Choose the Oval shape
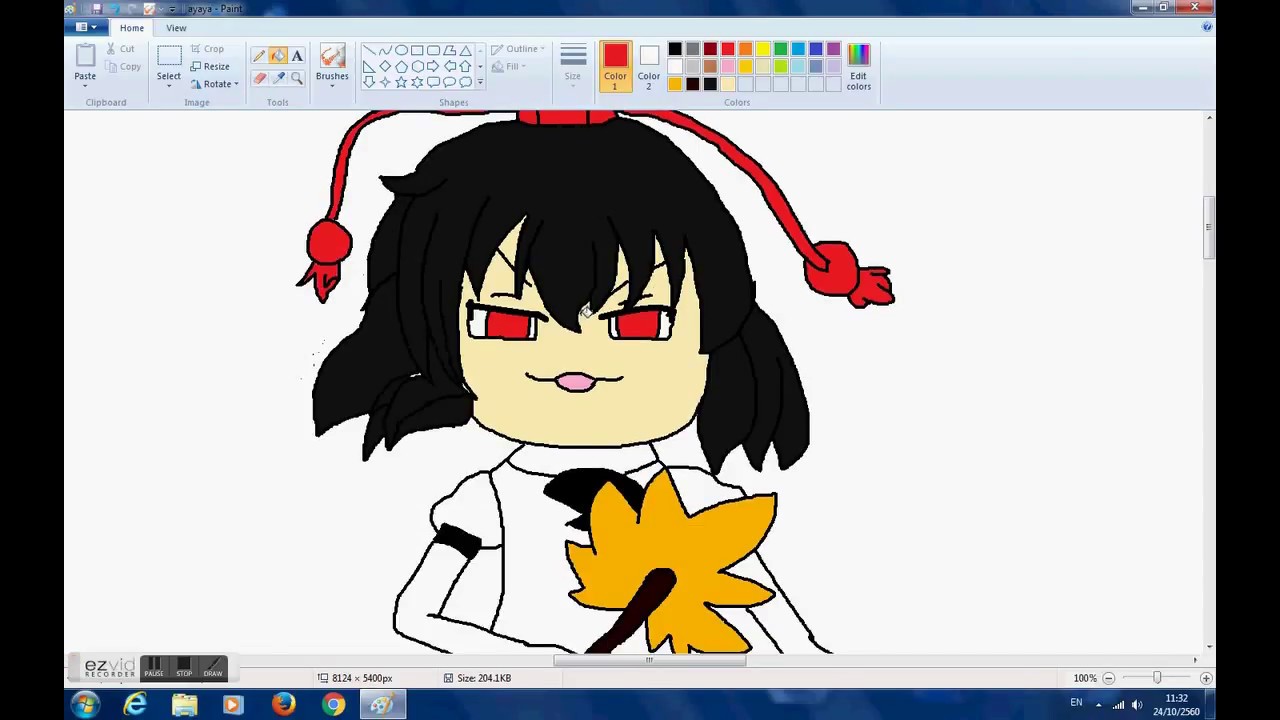Viewport: 1280px width, 720px height. [401, 51]
